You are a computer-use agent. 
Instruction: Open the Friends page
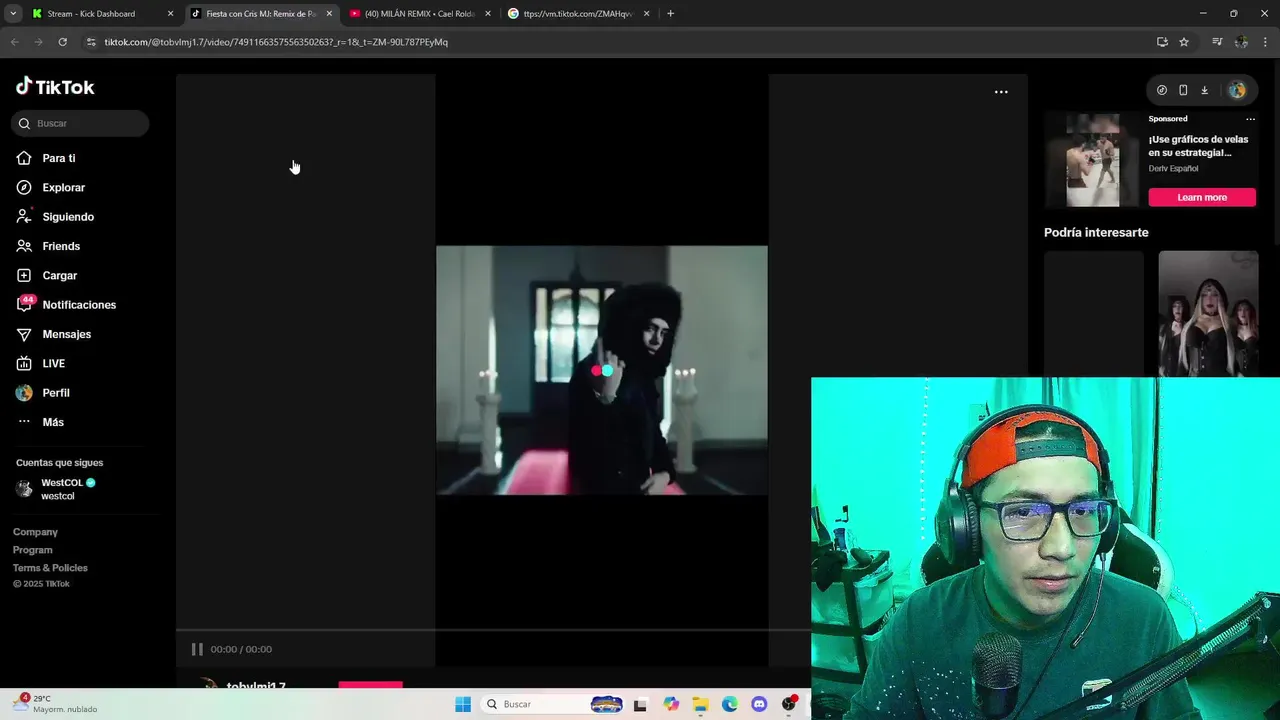pos(61,246)
